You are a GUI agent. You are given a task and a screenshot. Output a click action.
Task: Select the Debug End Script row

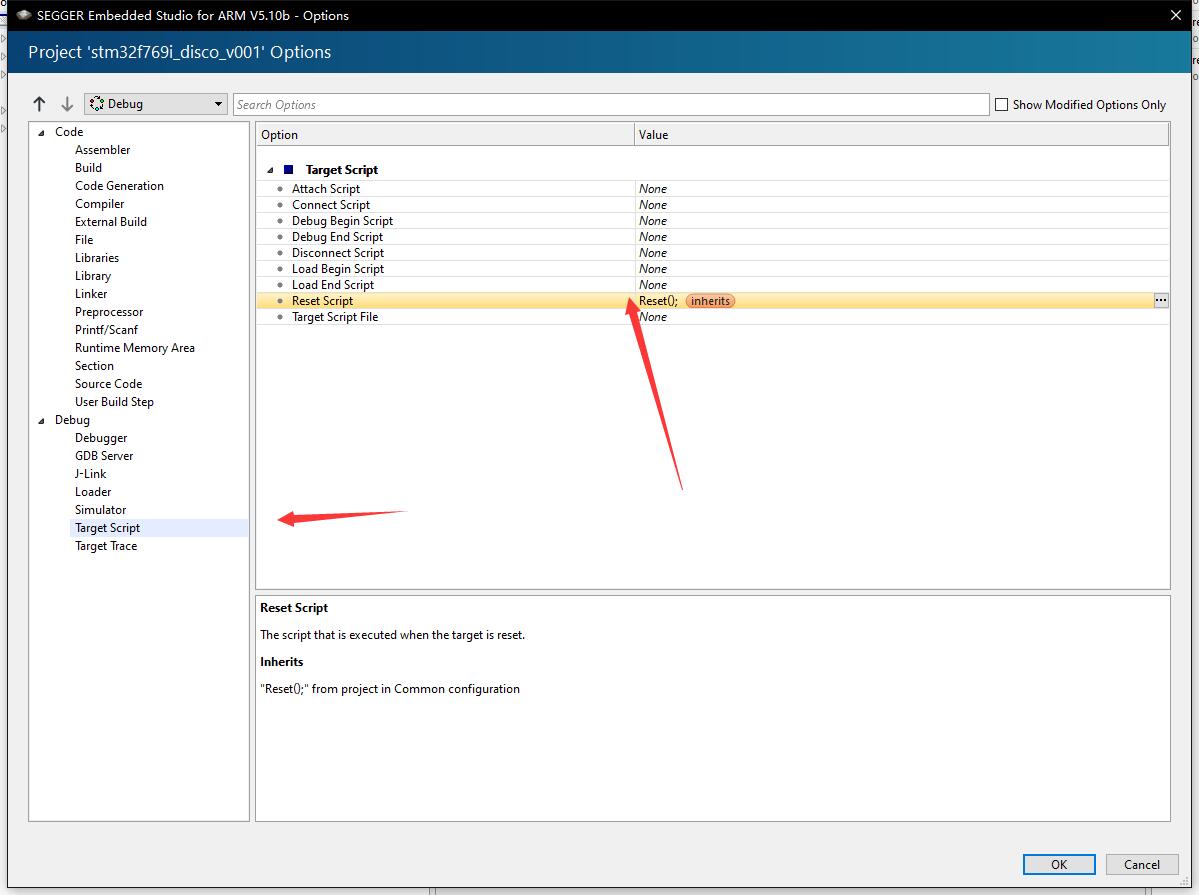pyautogui.click(x=712, y=237)
